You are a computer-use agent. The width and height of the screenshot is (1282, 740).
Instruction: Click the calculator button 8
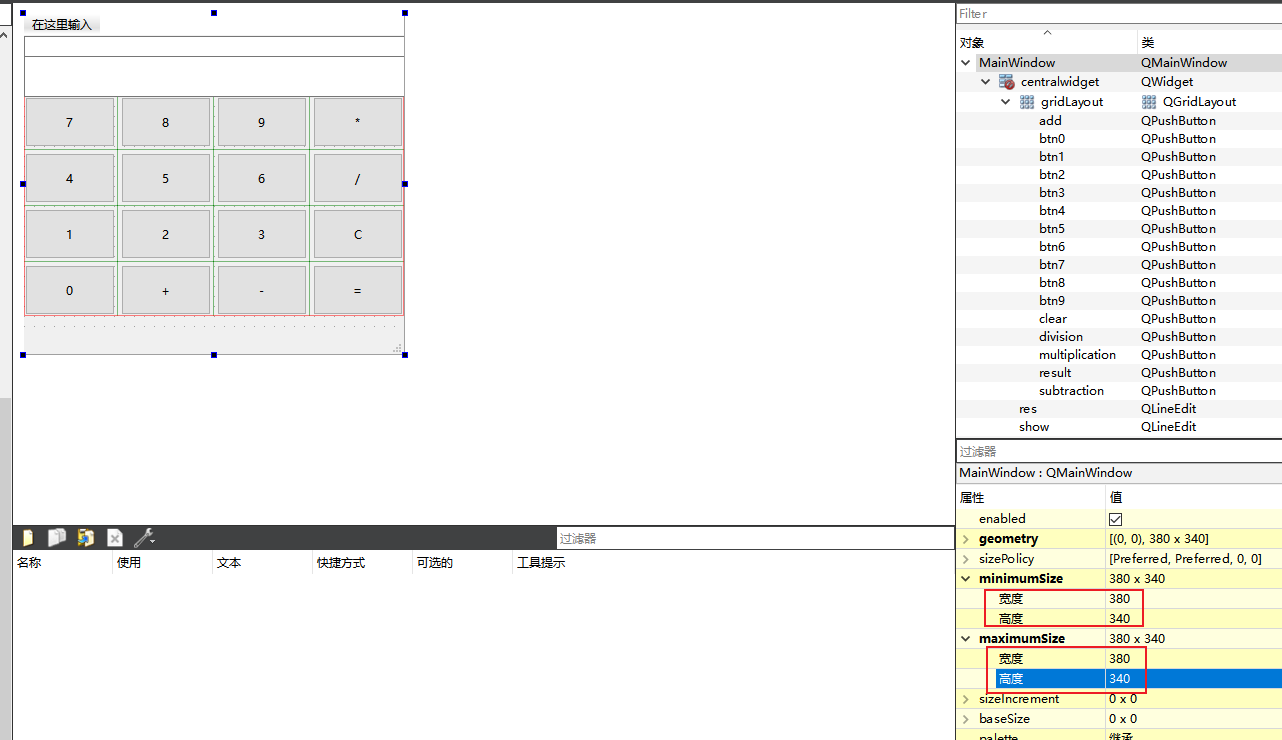pyautogui.click(x=166, y=123)
